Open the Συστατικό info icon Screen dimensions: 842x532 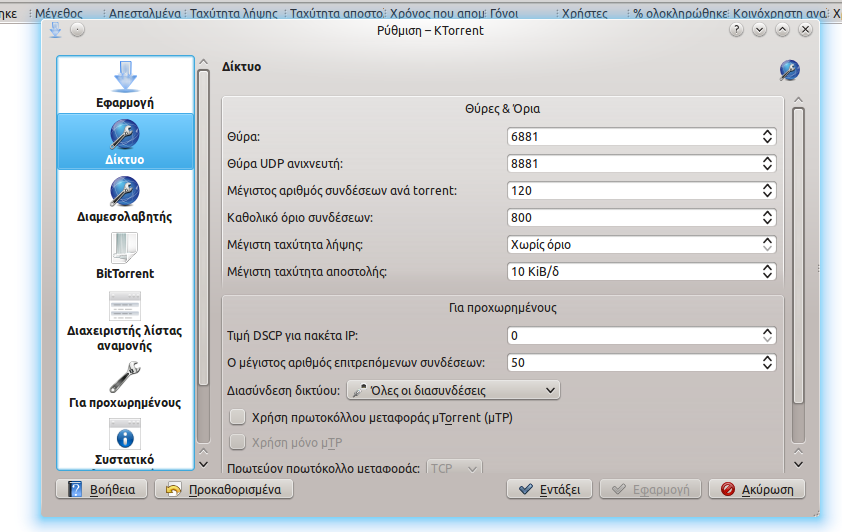point(125,435)
